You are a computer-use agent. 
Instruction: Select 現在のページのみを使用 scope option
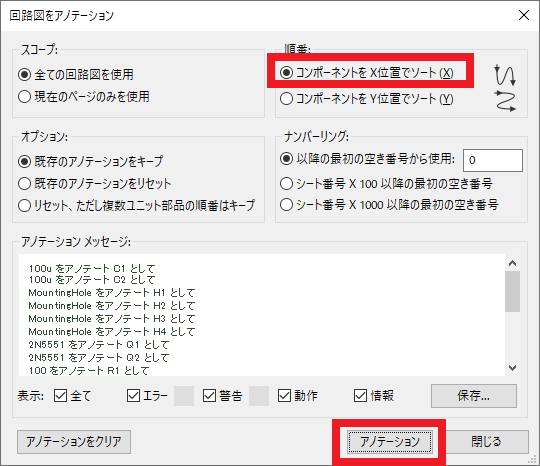pos(84,97)
